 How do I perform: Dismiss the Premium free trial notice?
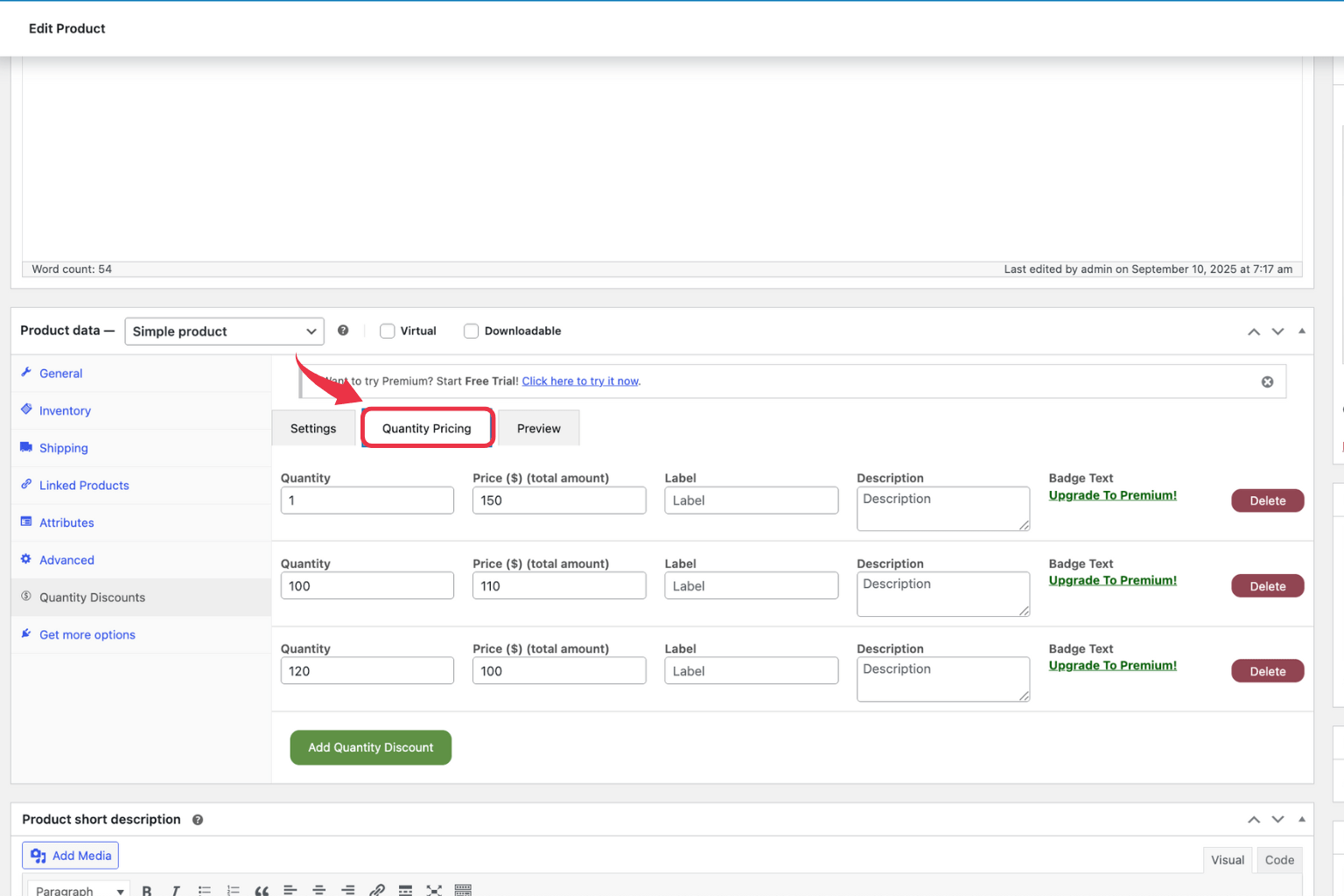1267,381
